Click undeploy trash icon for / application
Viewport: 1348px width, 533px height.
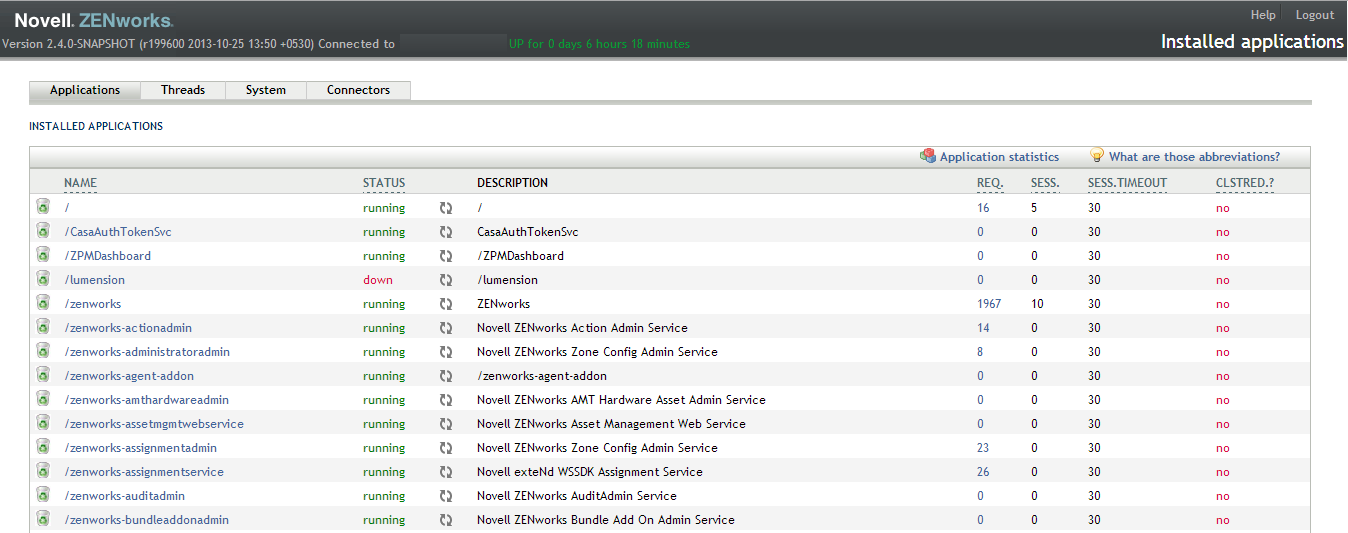43,207
